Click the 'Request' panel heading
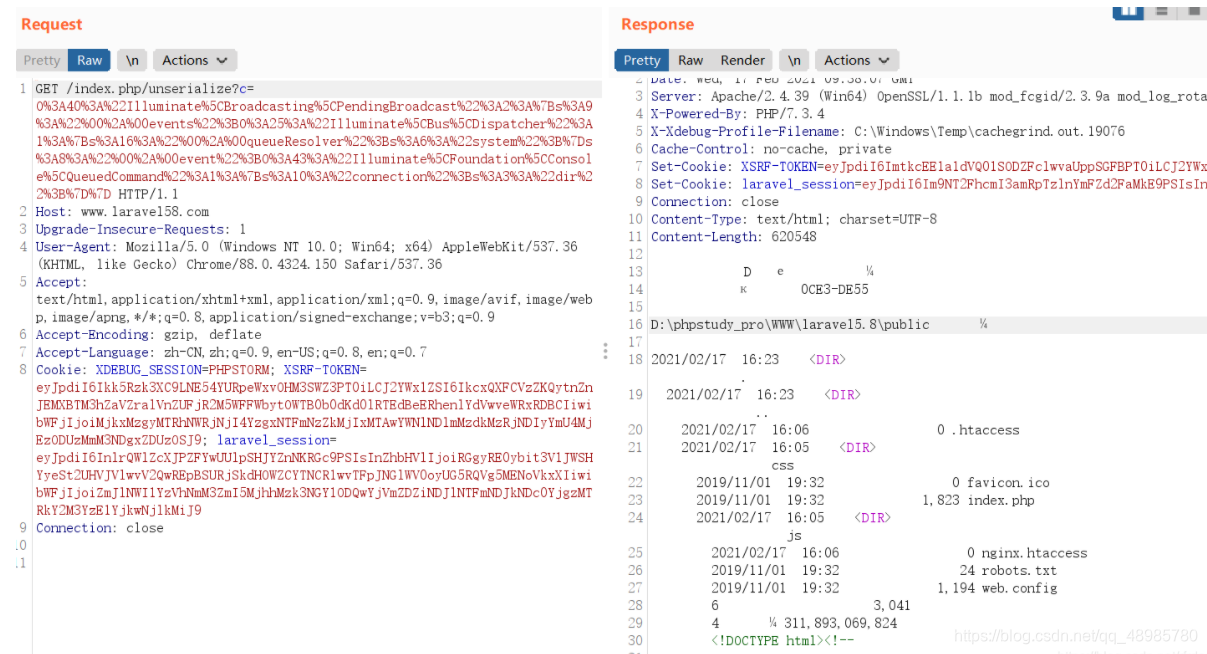1207x654 pixels. tap(52, 24)
